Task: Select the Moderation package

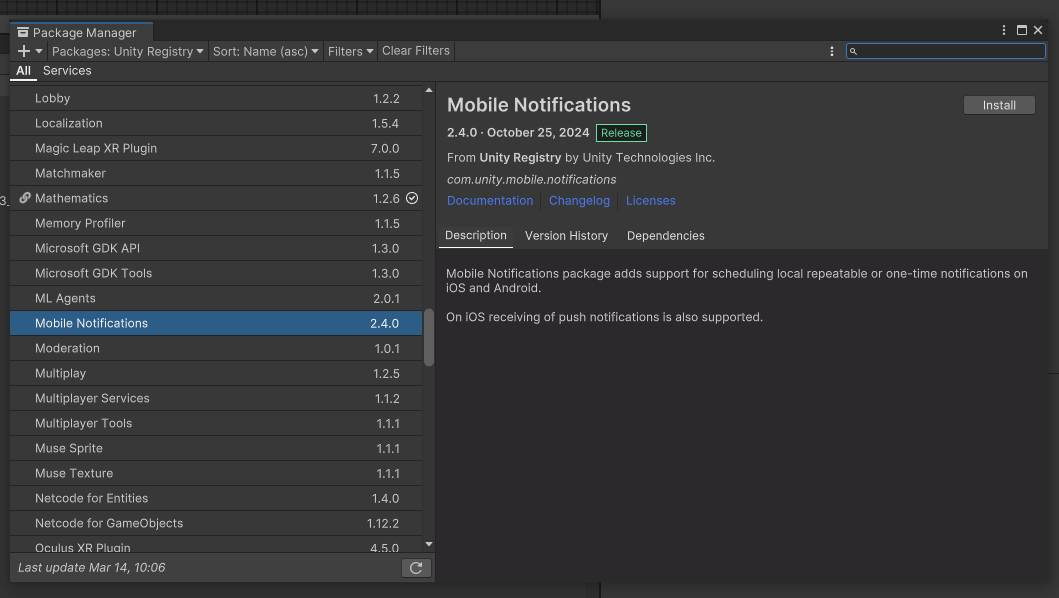Action: [216, 349]
